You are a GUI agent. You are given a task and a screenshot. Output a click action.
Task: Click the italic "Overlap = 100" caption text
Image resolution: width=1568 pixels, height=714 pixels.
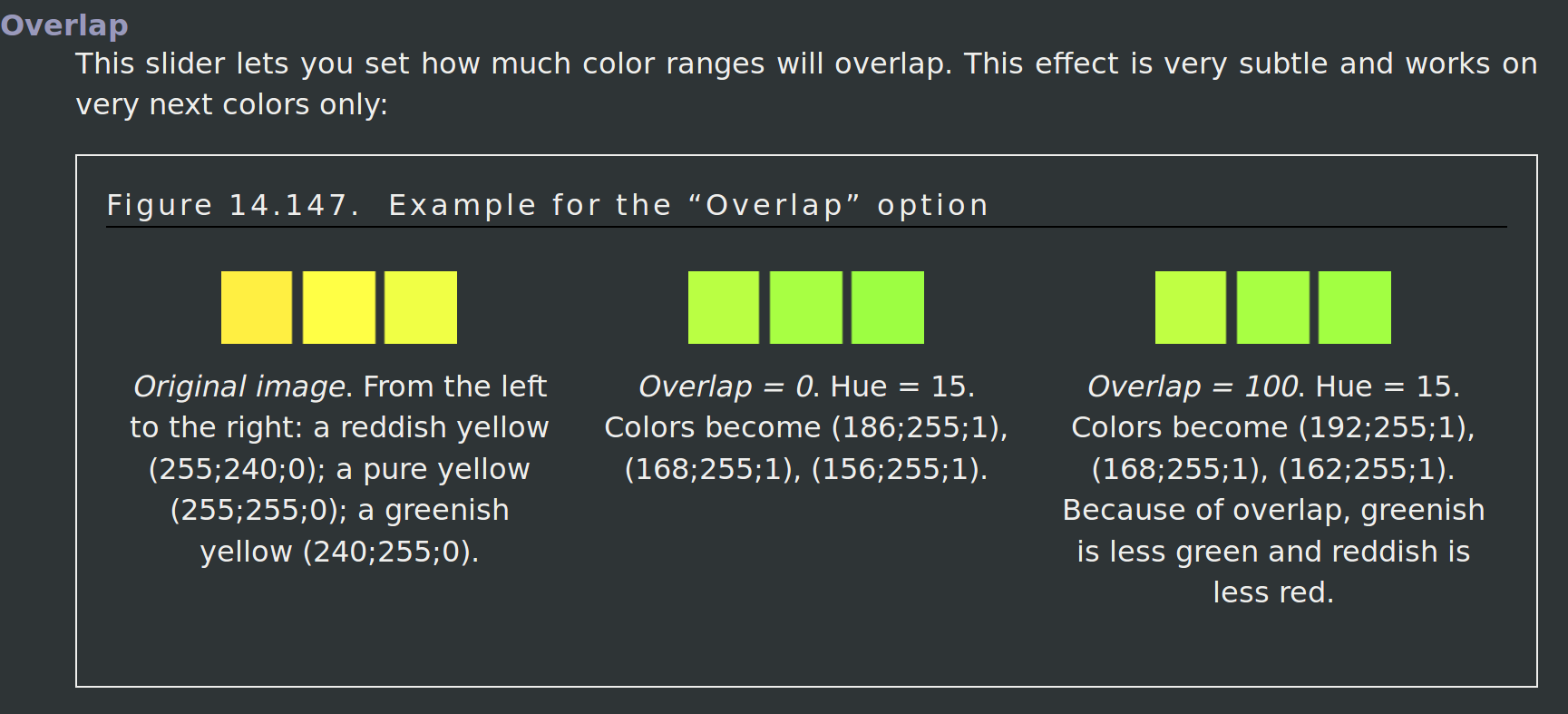click(1194, 386)
